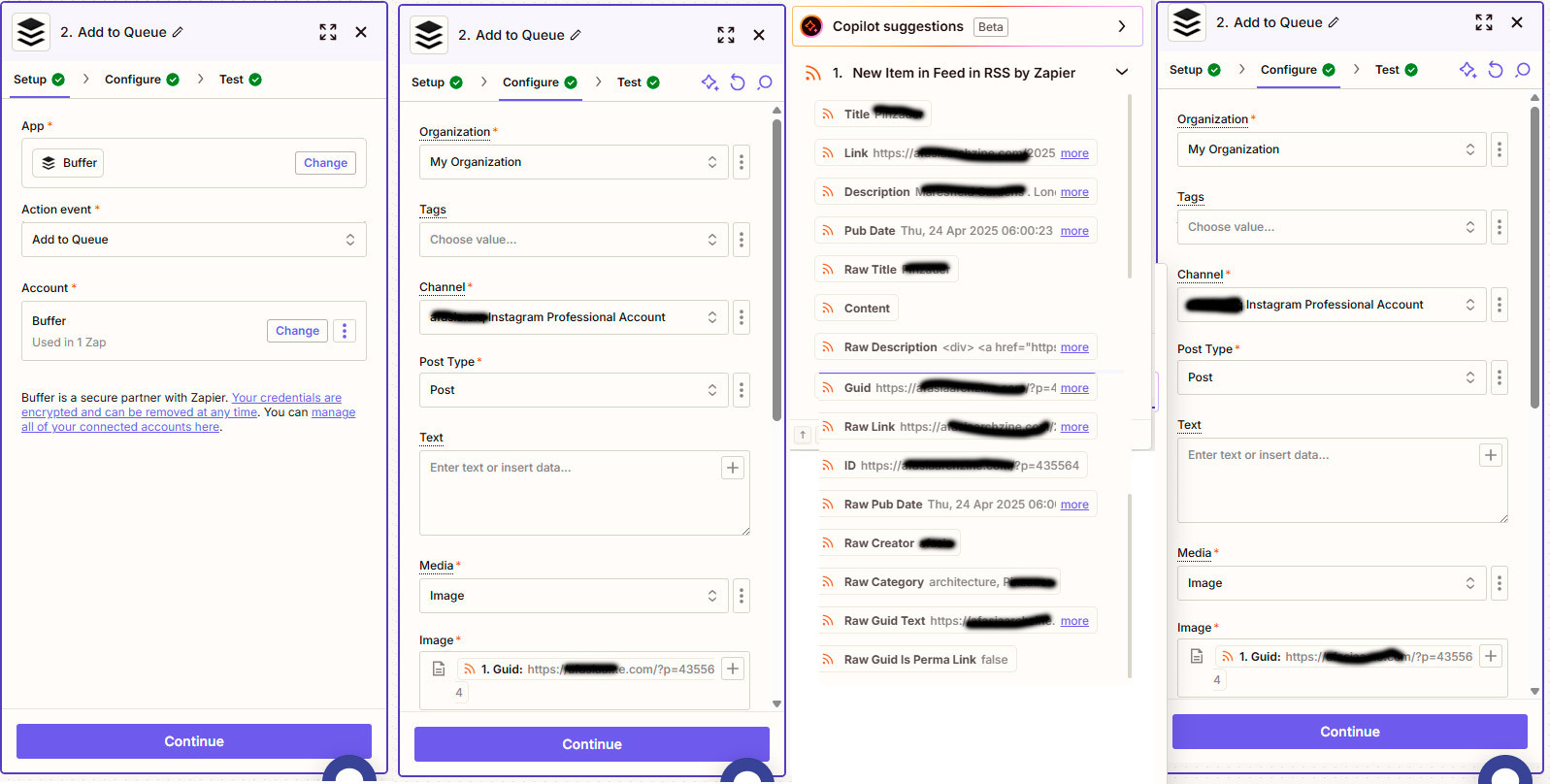
Task: Open the three-dot menu beside Organization in second panel
Action: [742, 162]
